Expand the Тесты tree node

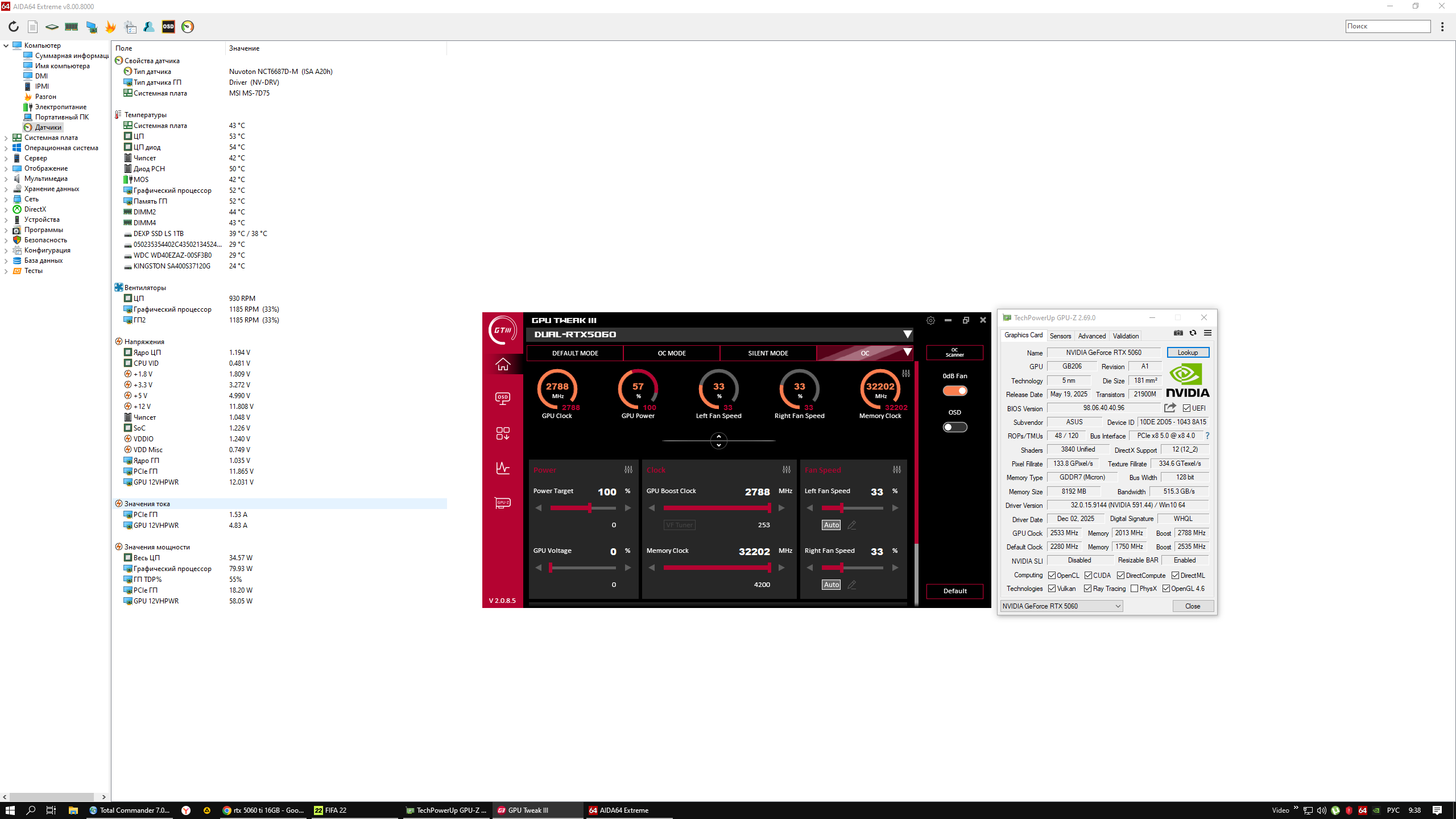point(6,271)
